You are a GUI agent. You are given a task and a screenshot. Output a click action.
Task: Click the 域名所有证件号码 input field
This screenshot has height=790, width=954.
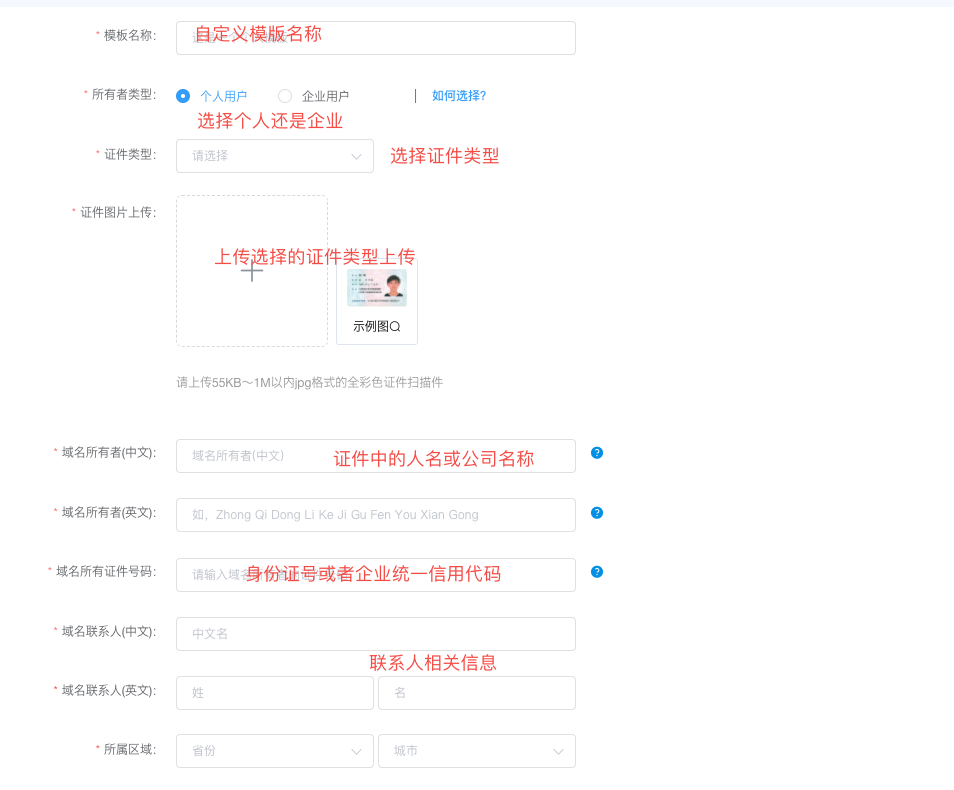tap(375, 575)
